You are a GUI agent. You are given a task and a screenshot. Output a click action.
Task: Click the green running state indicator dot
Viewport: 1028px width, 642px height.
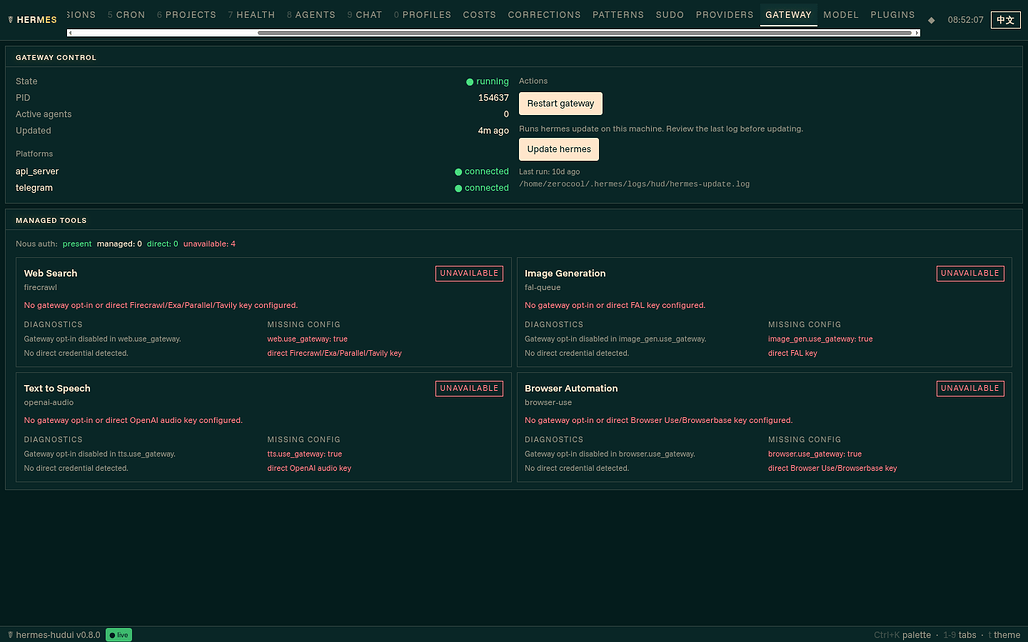click(469, 82)
